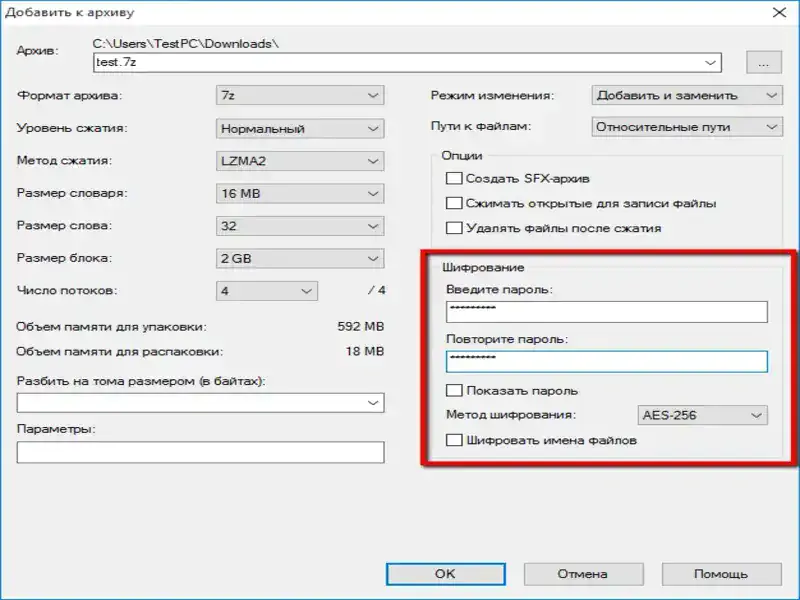Viewport: 800px width, 600px height.
Task: Confirm with the OK button
Action: [445, 574]
